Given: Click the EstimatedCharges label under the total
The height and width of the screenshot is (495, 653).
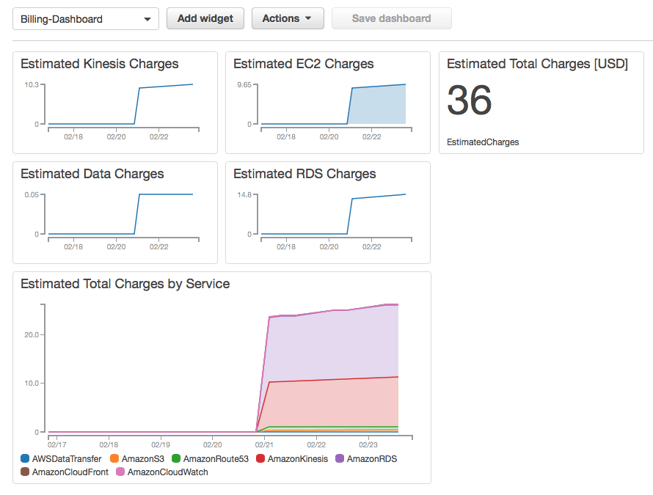Looking at the screenshot, I should [x=483, y=142].
